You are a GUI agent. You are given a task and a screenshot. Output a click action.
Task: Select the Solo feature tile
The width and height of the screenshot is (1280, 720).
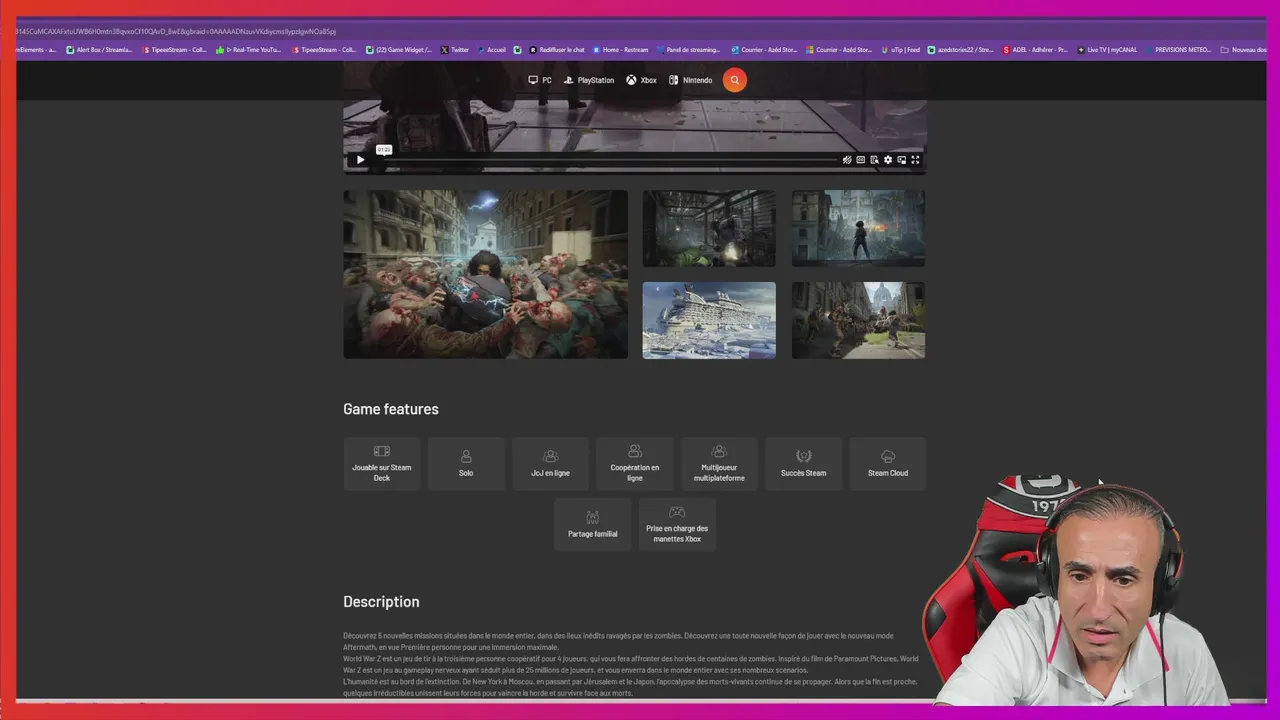466,464
